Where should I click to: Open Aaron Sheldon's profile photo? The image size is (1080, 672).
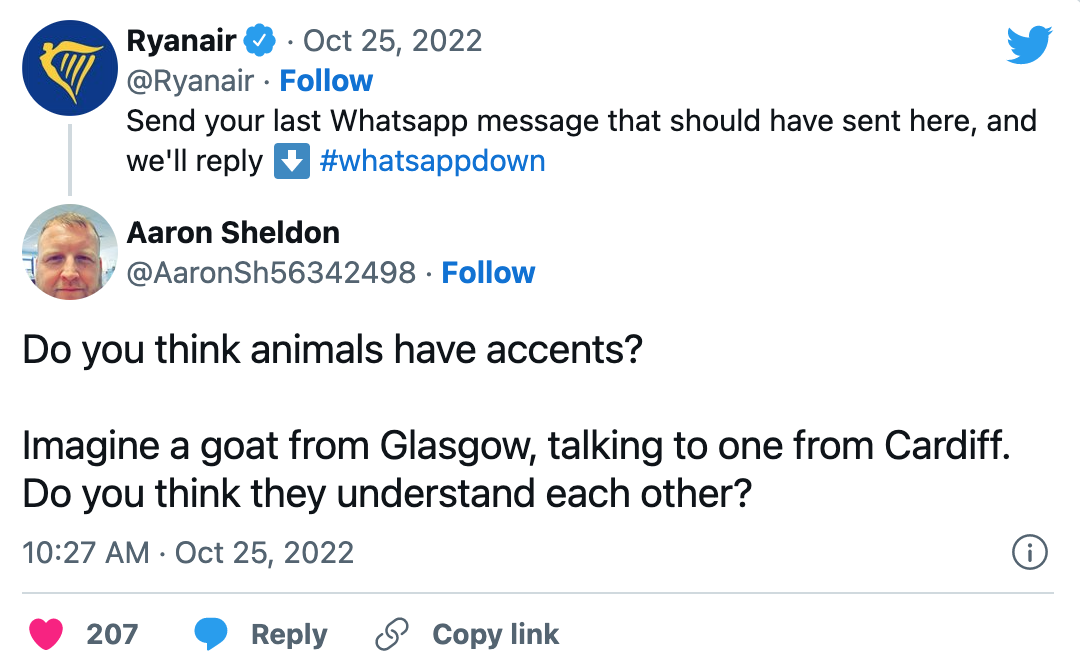[x=70, y=252]
